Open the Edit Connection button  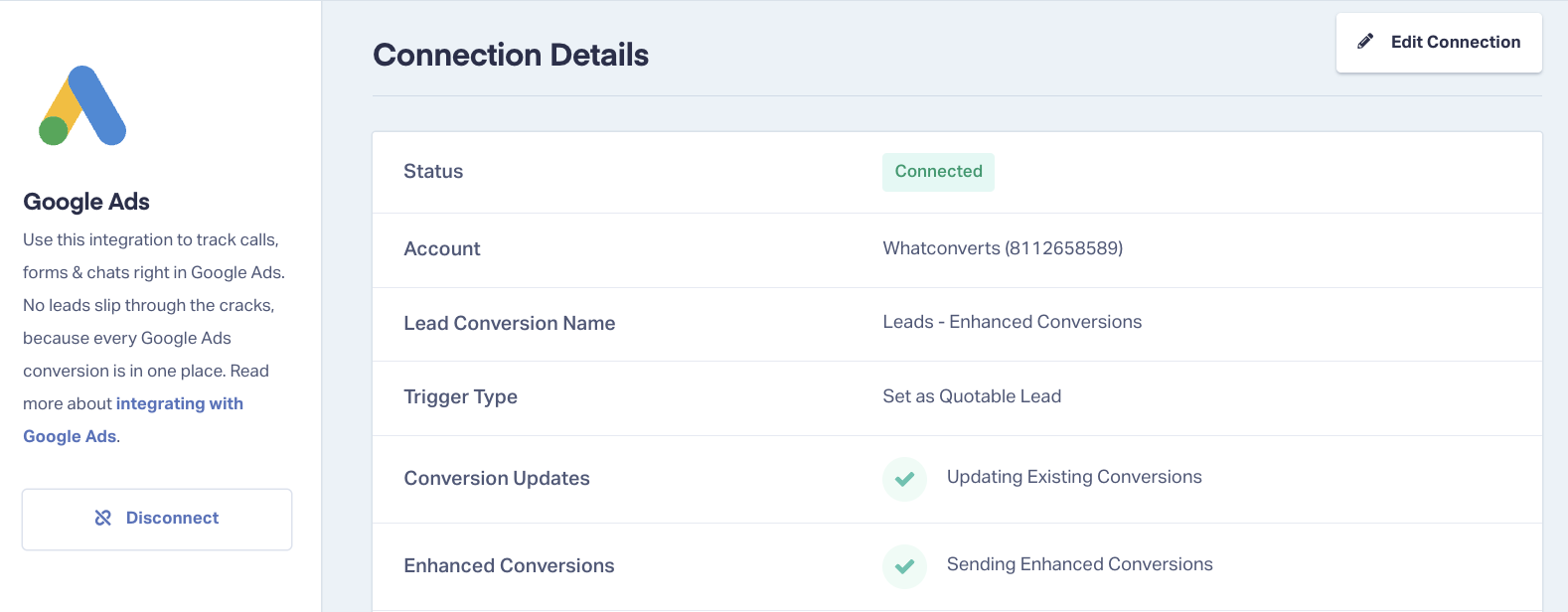pyautogui.click(x=1439, y=43)
